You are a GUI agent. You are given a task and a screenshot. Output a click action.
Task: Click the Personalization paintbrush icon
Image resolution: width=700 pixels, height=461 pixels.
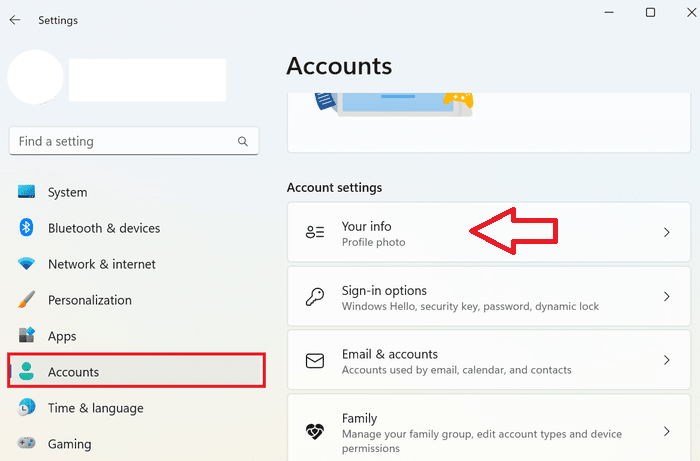26,299
